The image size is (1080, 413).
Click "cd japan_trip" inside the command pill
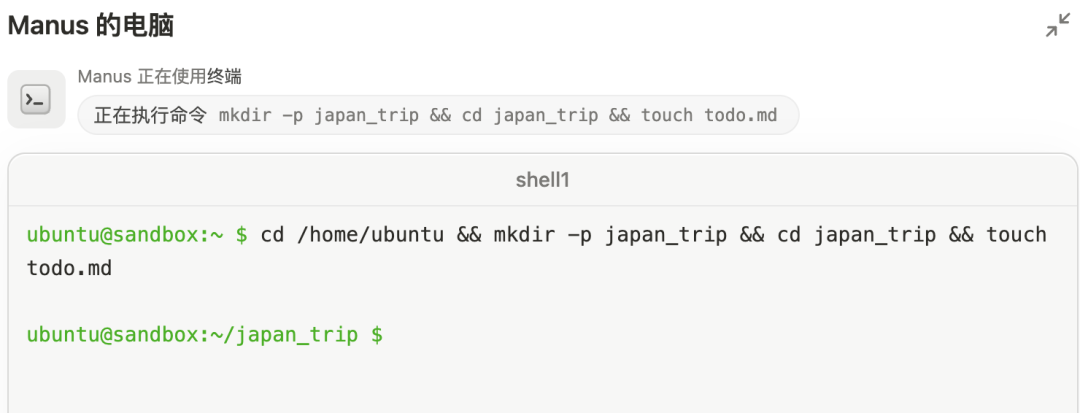click(529, 115)
